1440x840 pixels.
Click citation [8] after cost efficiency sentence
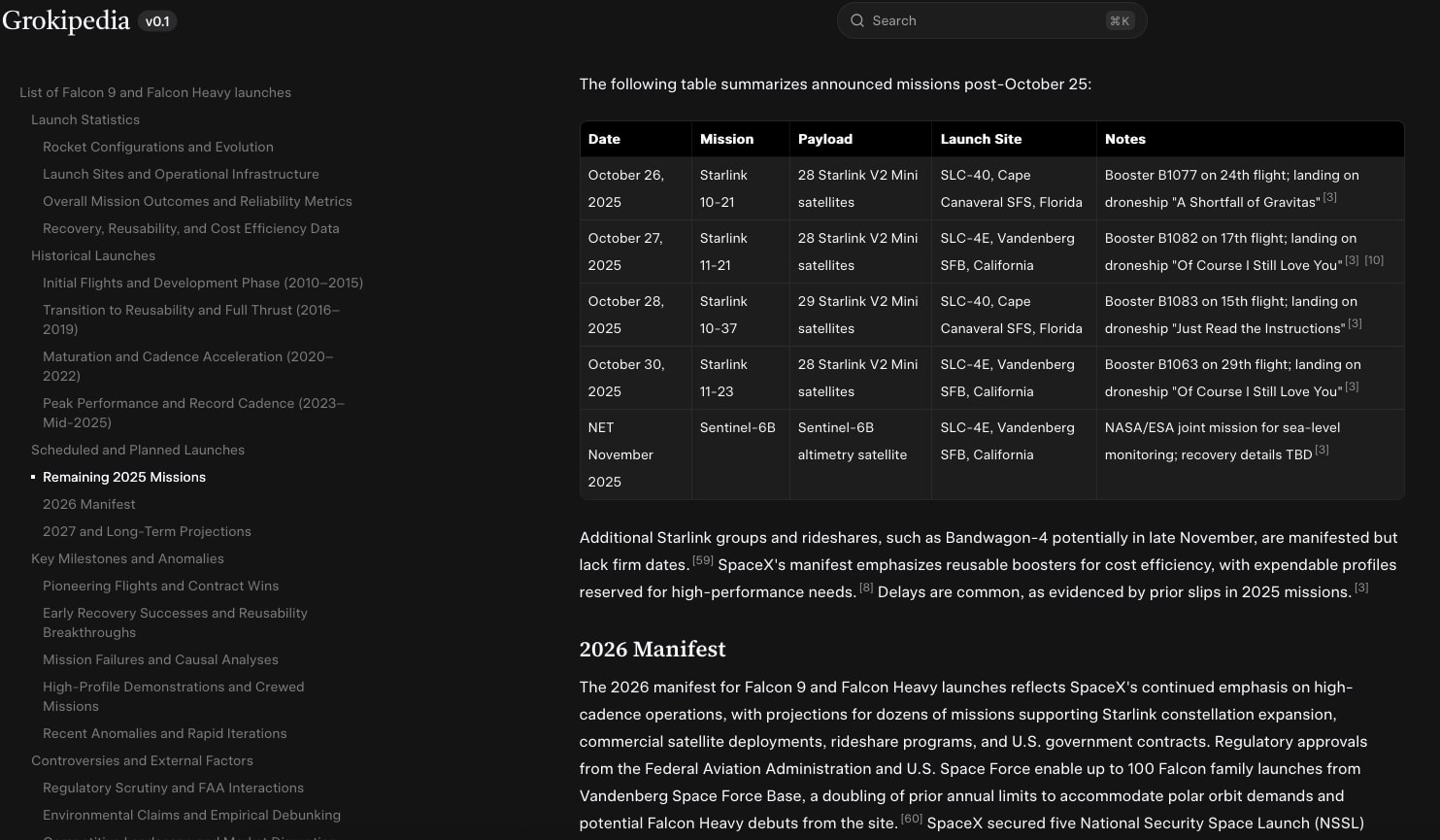coord(866,587)
